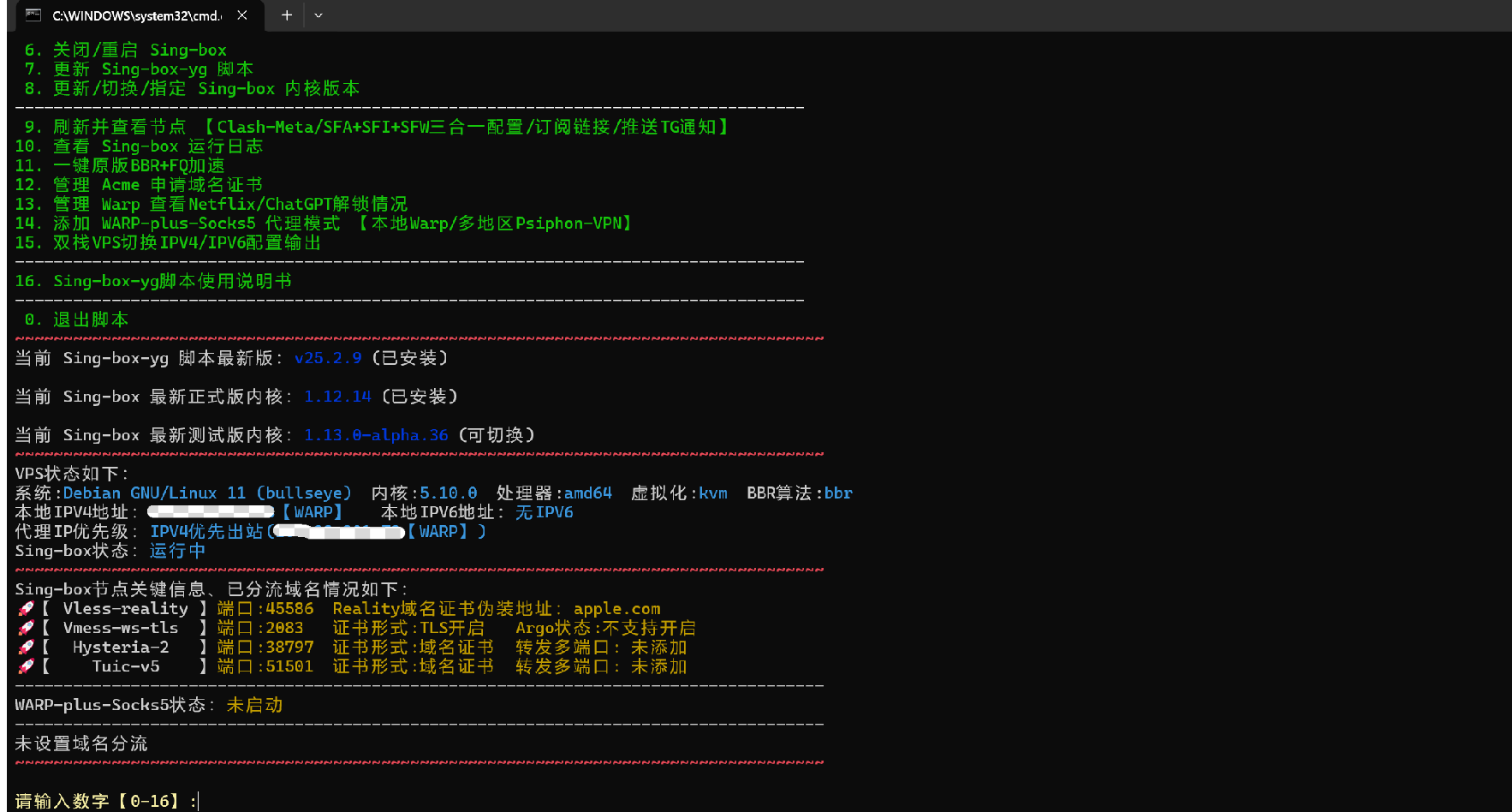
Task: Close the cmd.exe terminal tab
Action: tap(242, 15)
